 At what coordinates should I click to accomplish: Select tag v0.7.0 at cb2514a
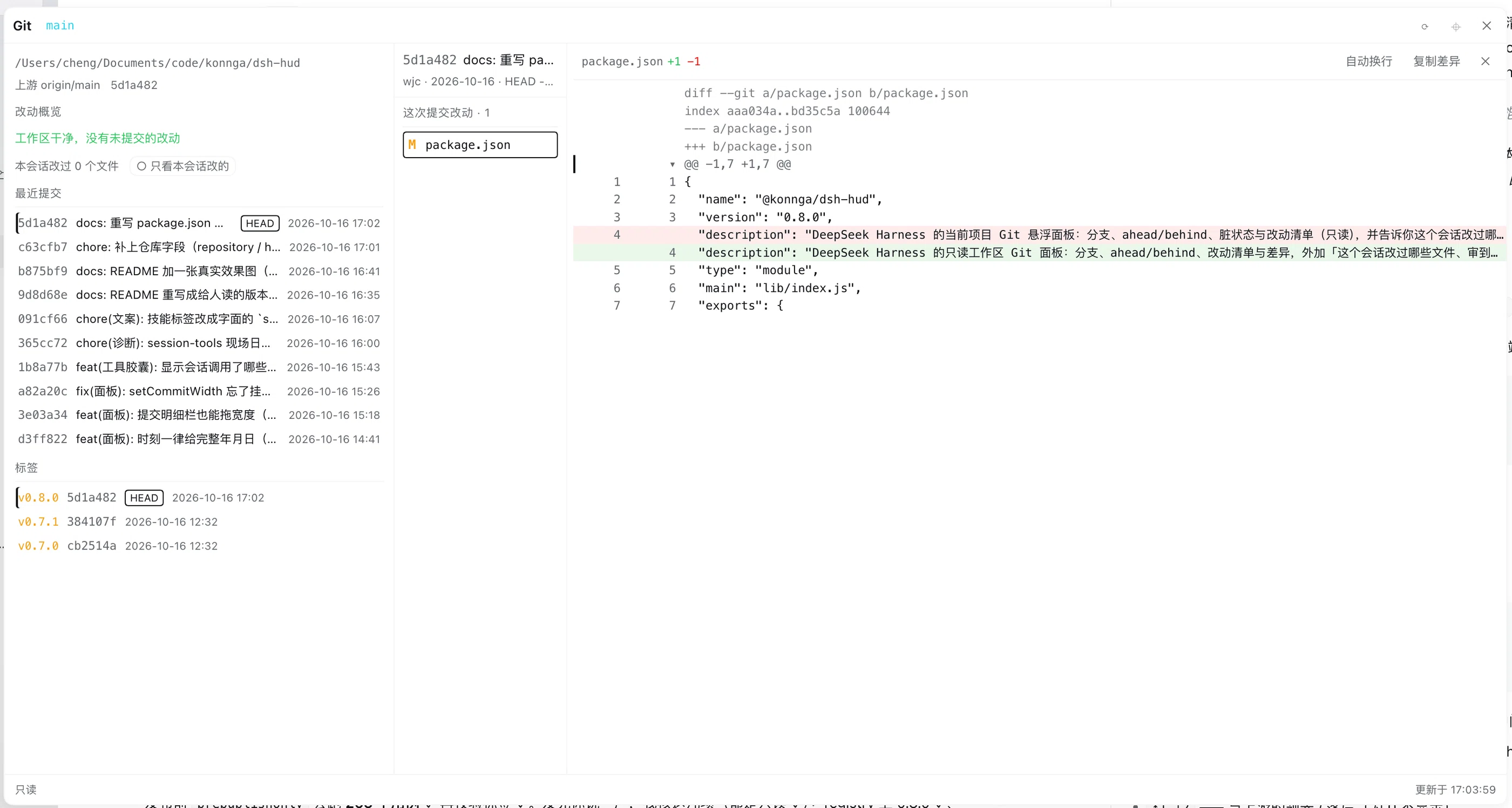(199, 546)
